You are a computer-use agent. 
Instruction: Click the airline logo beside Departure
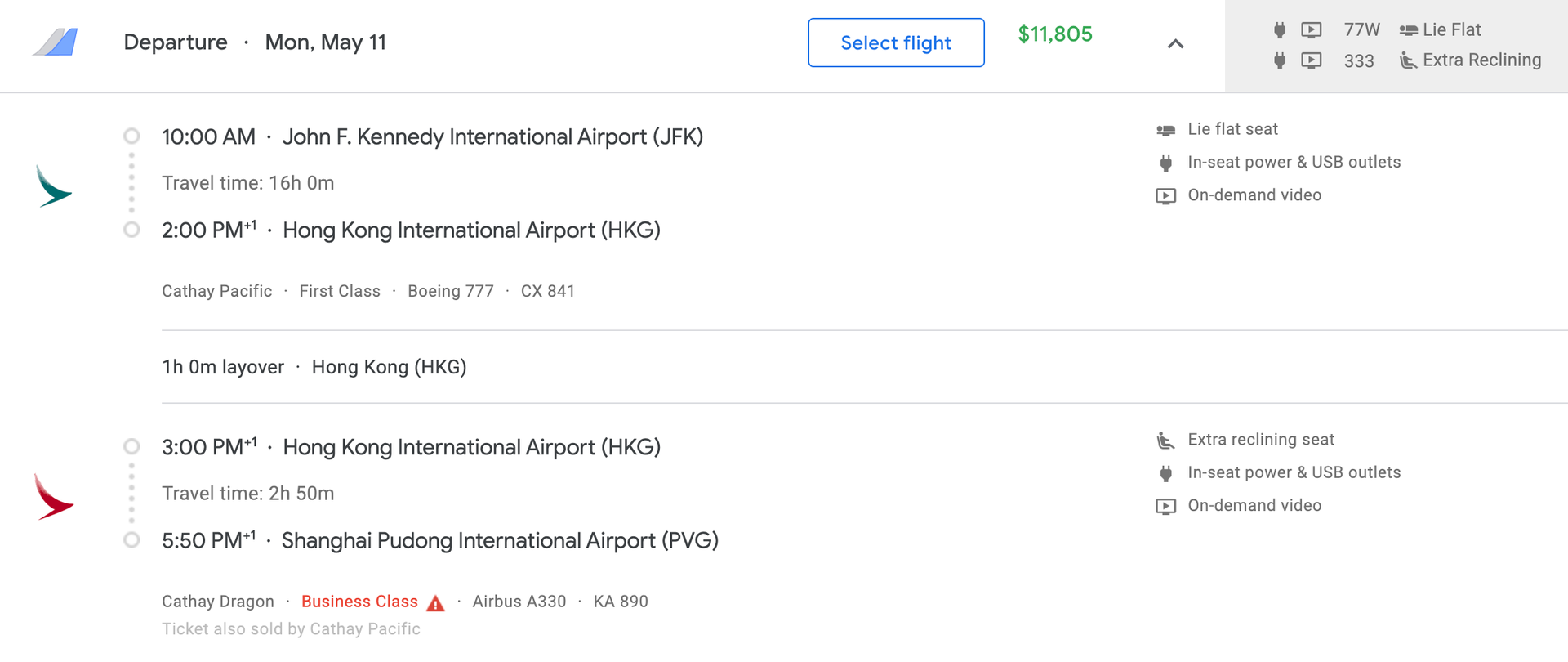pyautogui.click(x=56, y=42)
